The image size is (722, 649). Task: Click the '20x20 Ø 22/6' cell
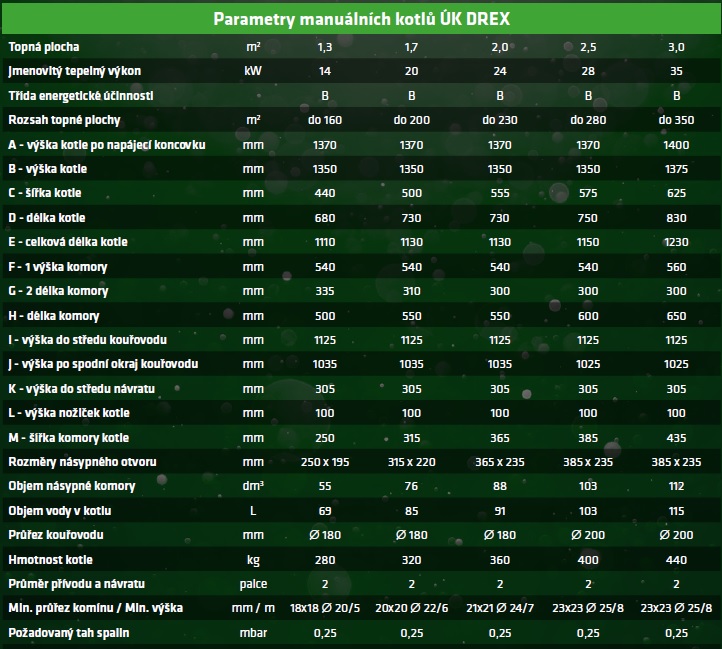(411, 608)
